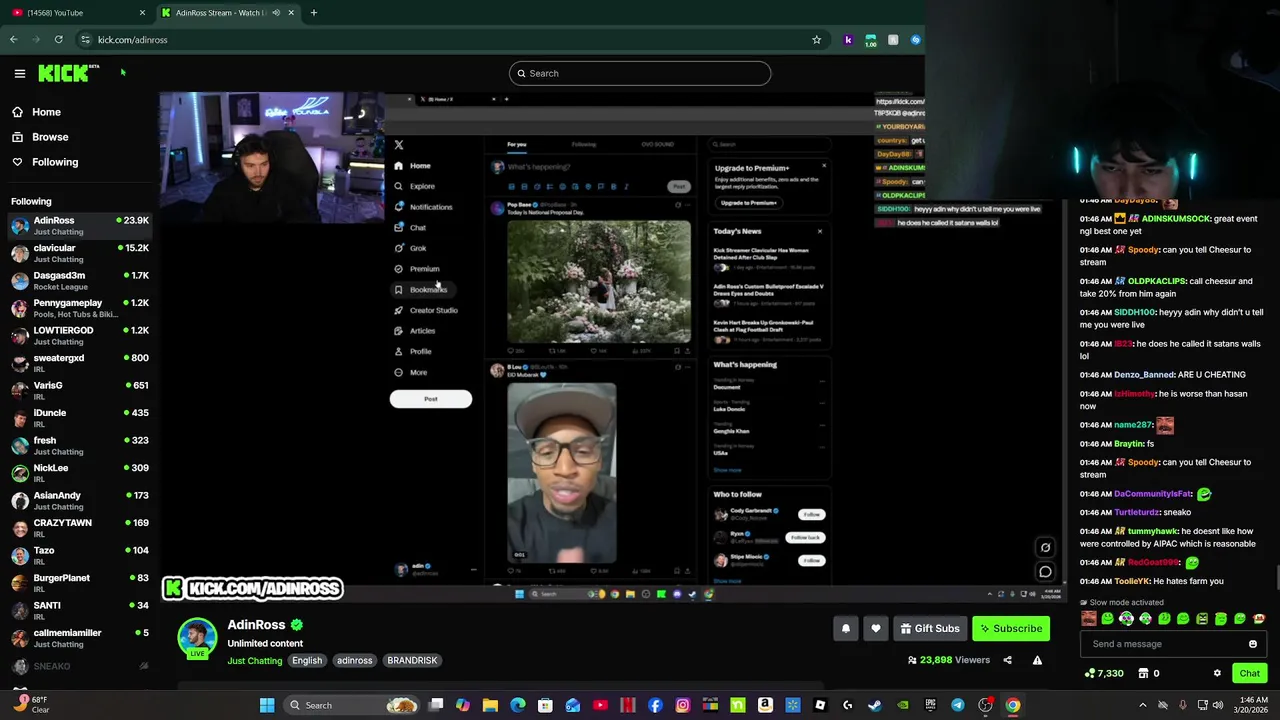Reload the page in Chrome
Image resolution: width=1280 pixels, height=720 pixels.
(59, 40)
